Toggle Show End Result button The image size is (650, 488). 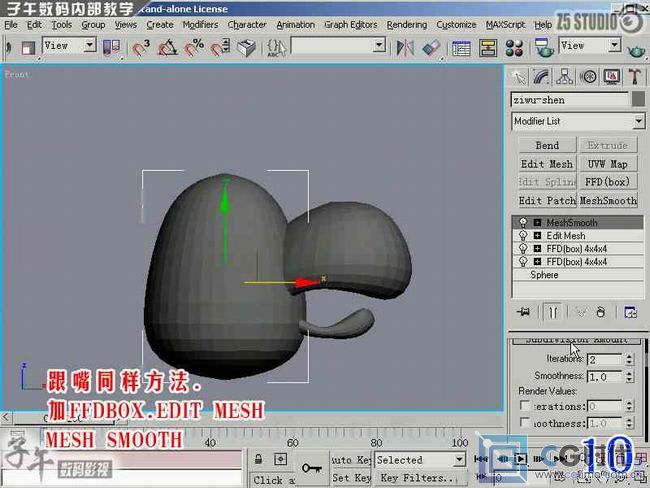553,312
